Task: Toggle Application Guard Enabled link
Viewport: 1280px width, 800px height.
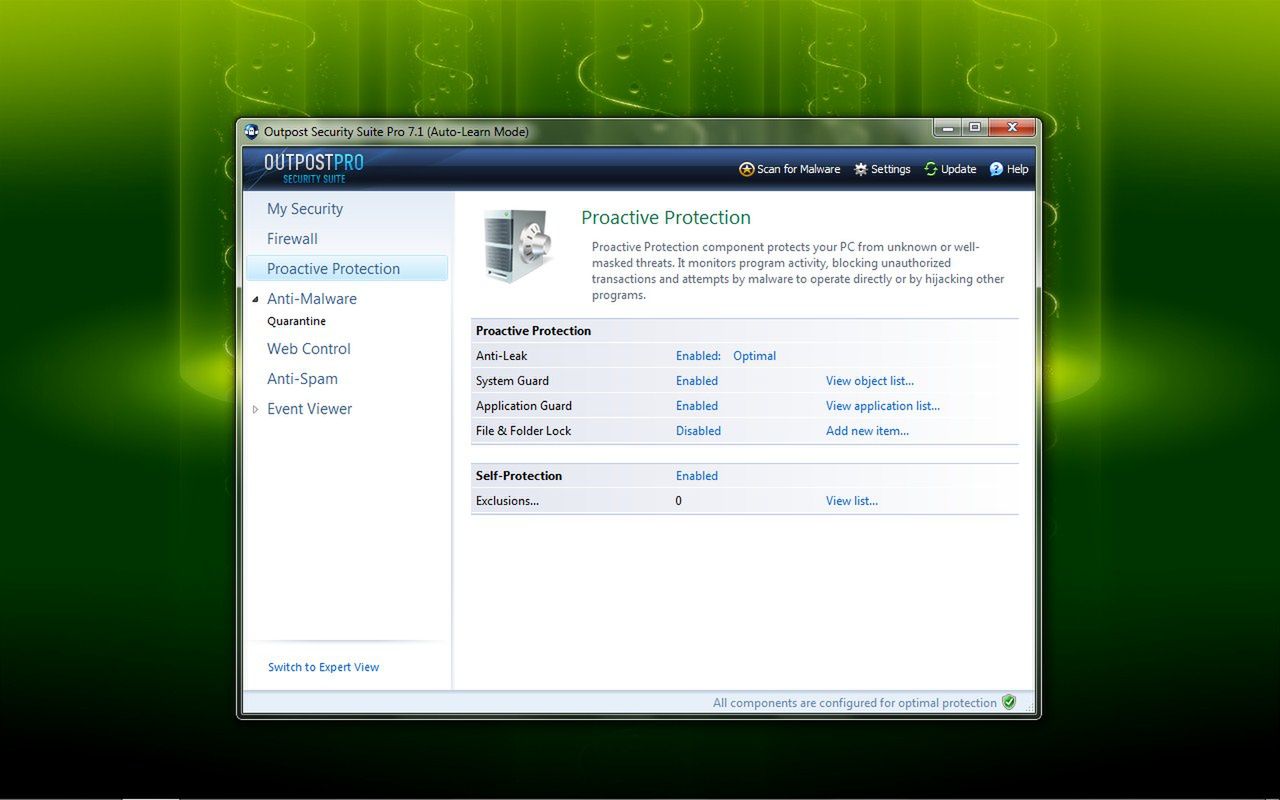Action: tap(697, 406)
